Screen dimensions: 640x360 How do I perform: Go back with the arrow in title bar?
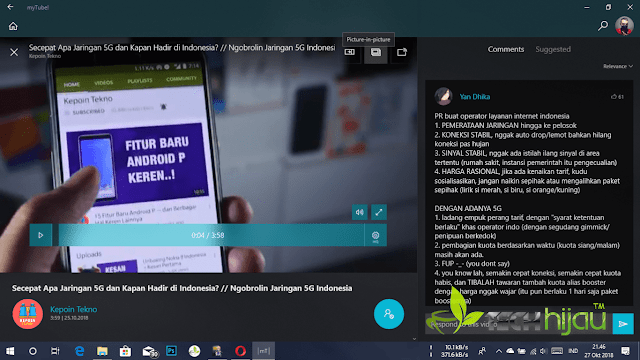click(10, 7)
